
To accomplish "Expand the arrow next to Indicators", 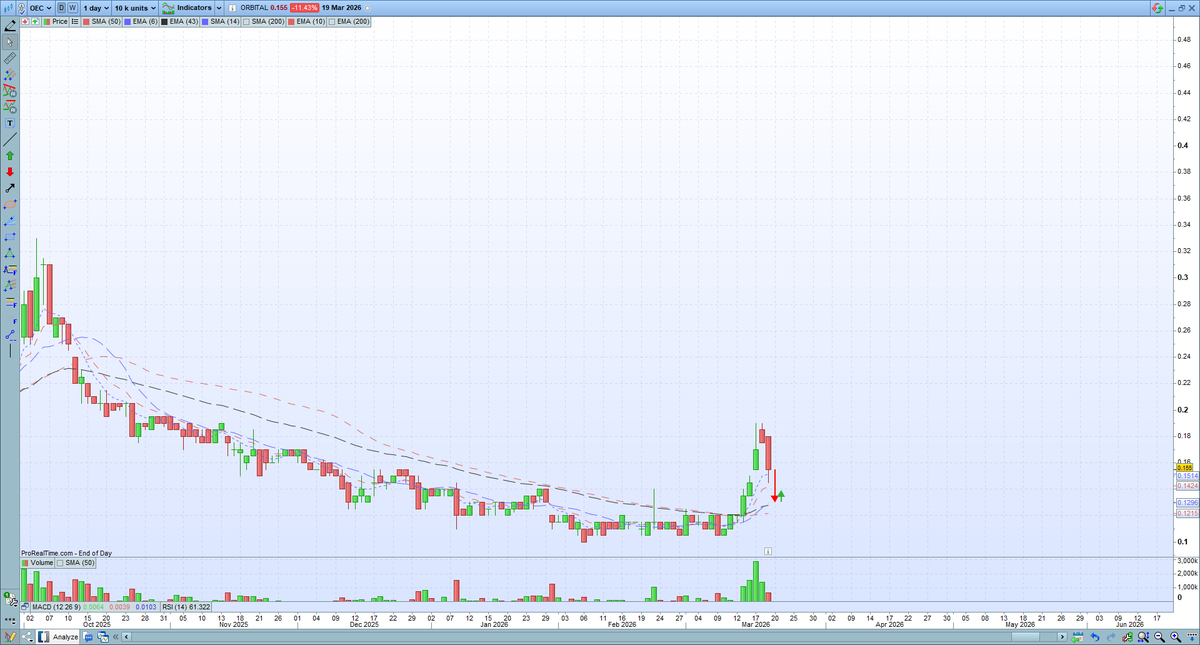I will [x=219, y=8].
